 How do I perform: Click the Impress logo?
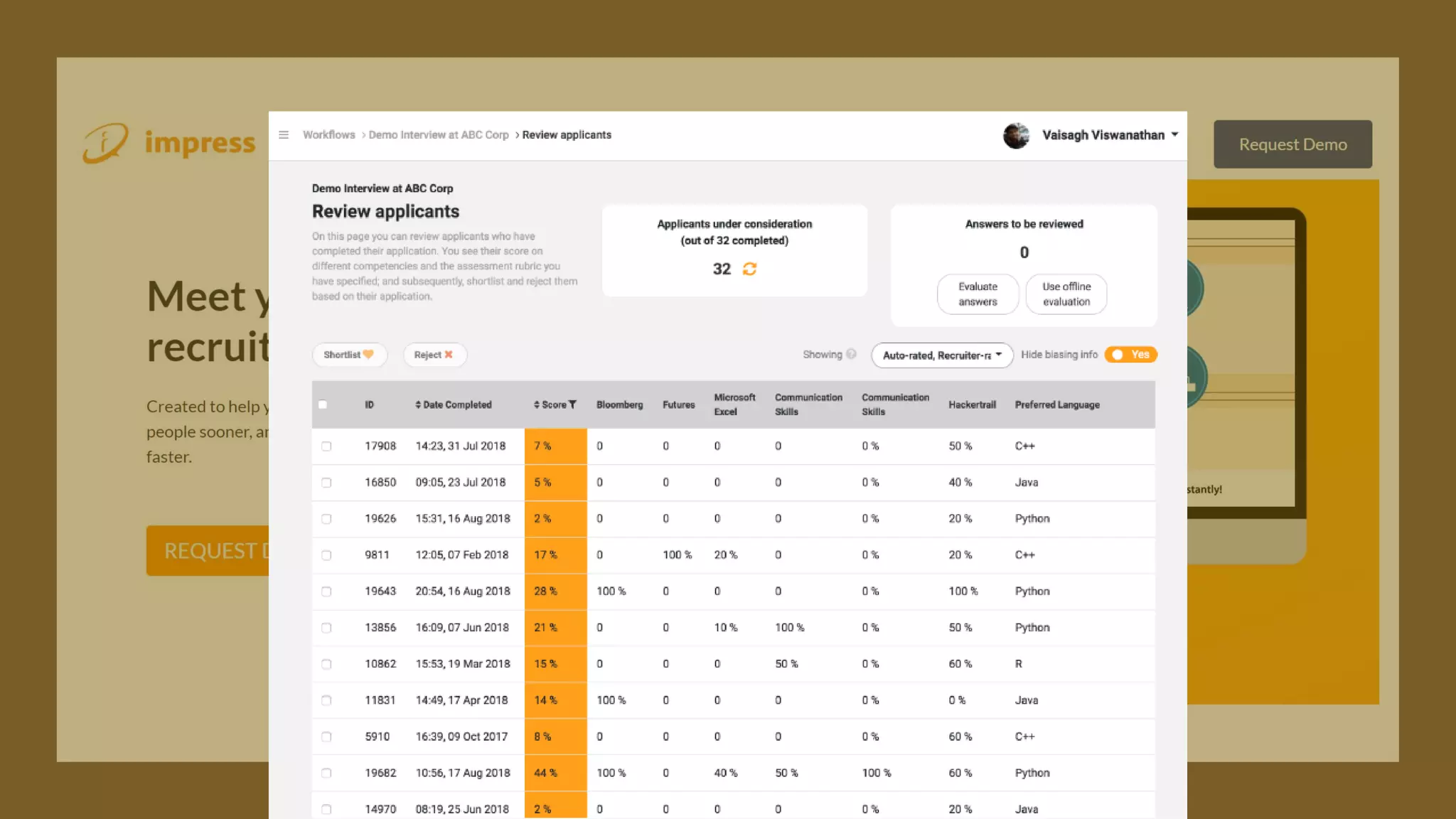pos(169,143)
